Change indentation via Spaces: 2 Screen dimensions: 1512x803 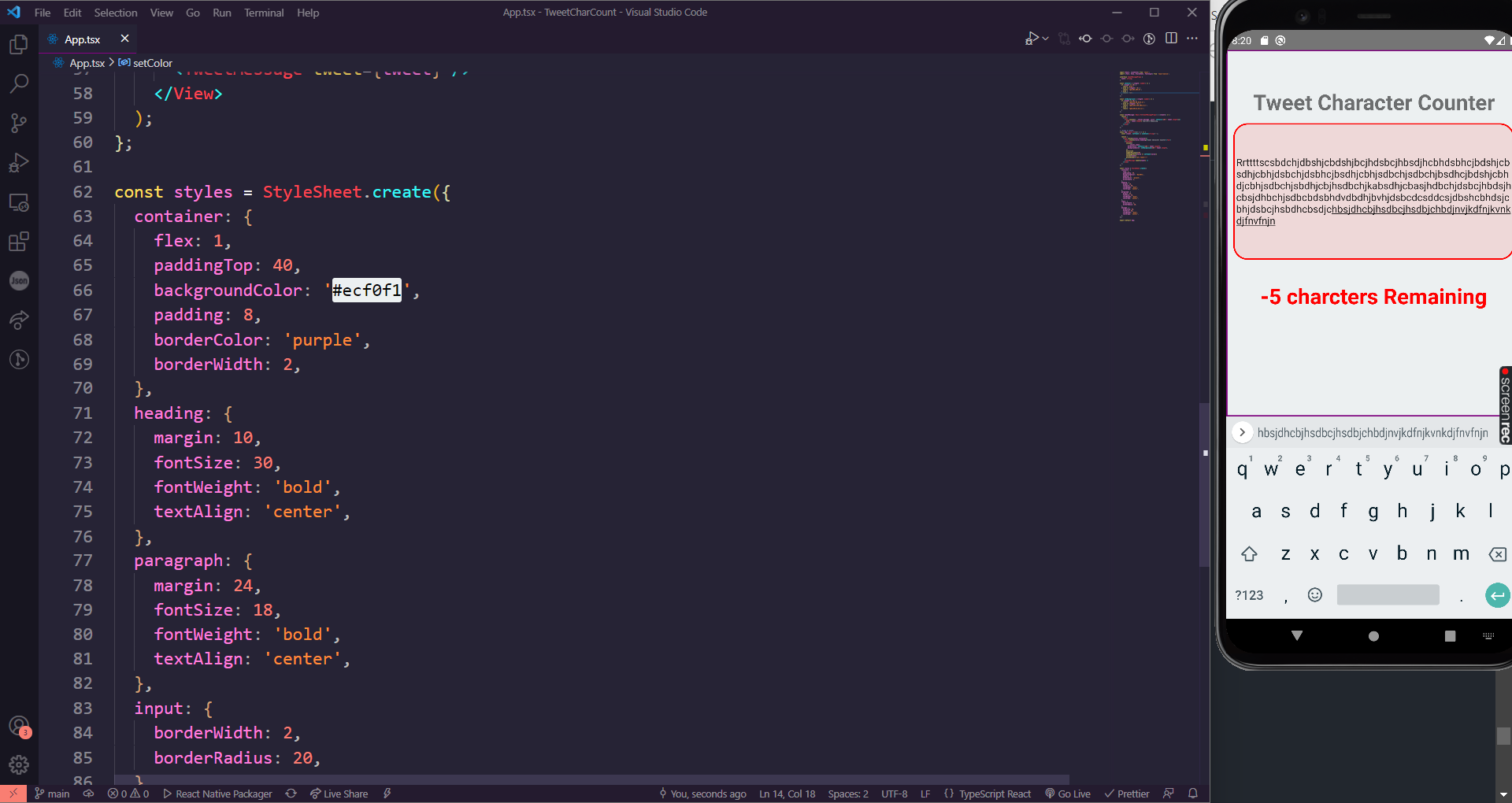848,794
